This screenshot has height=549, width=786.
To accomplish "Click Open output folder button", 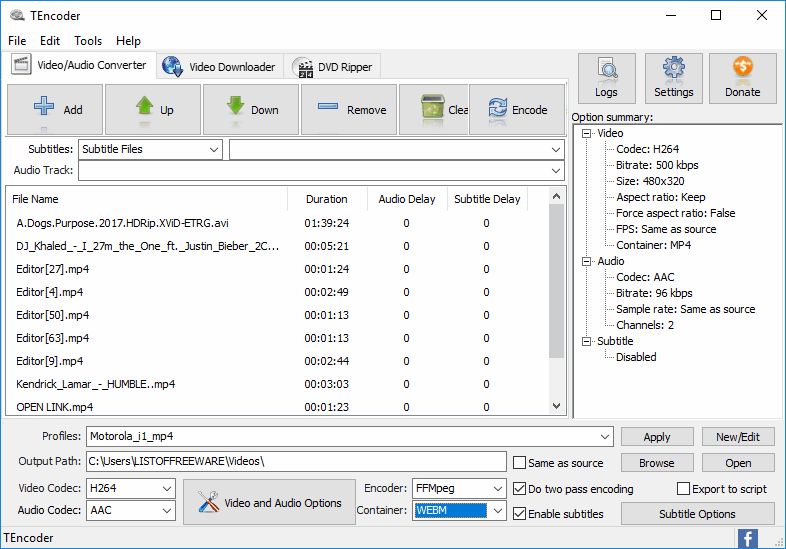I will click(x=738, y=463).
